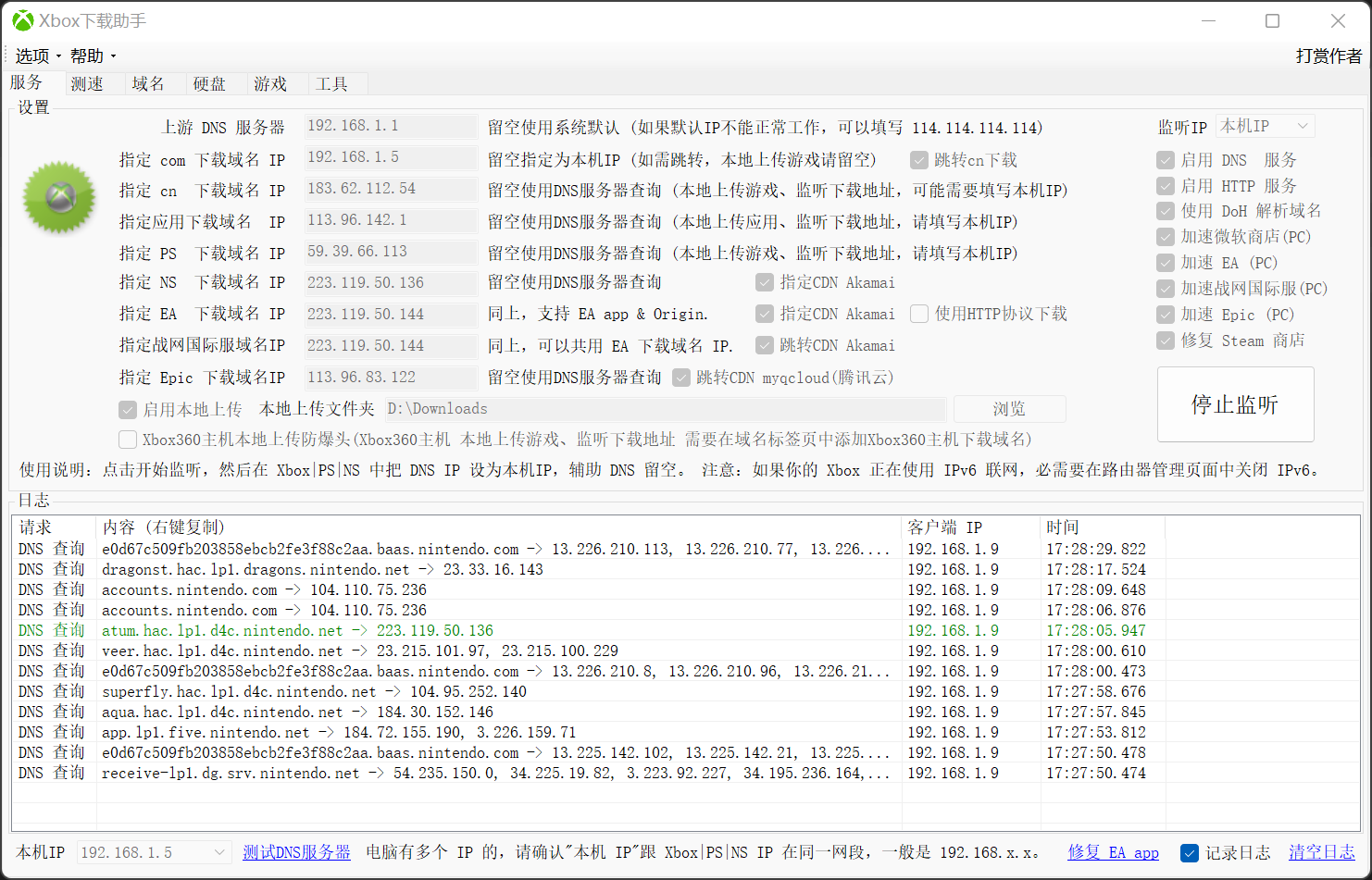Select log row app.lp1.five.nintendo.net

685,733
